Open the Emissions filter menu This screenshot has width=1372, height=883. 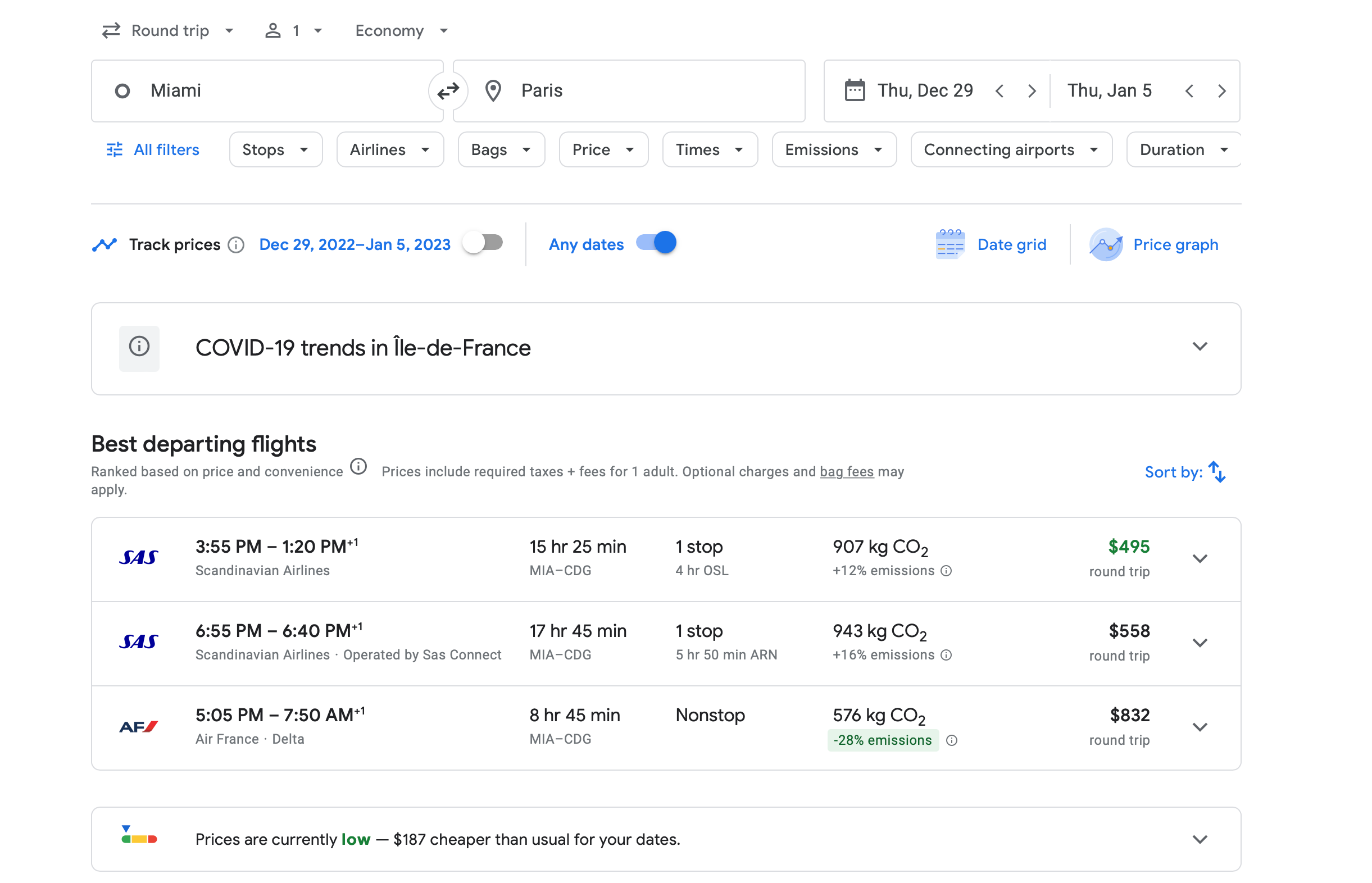833,149
